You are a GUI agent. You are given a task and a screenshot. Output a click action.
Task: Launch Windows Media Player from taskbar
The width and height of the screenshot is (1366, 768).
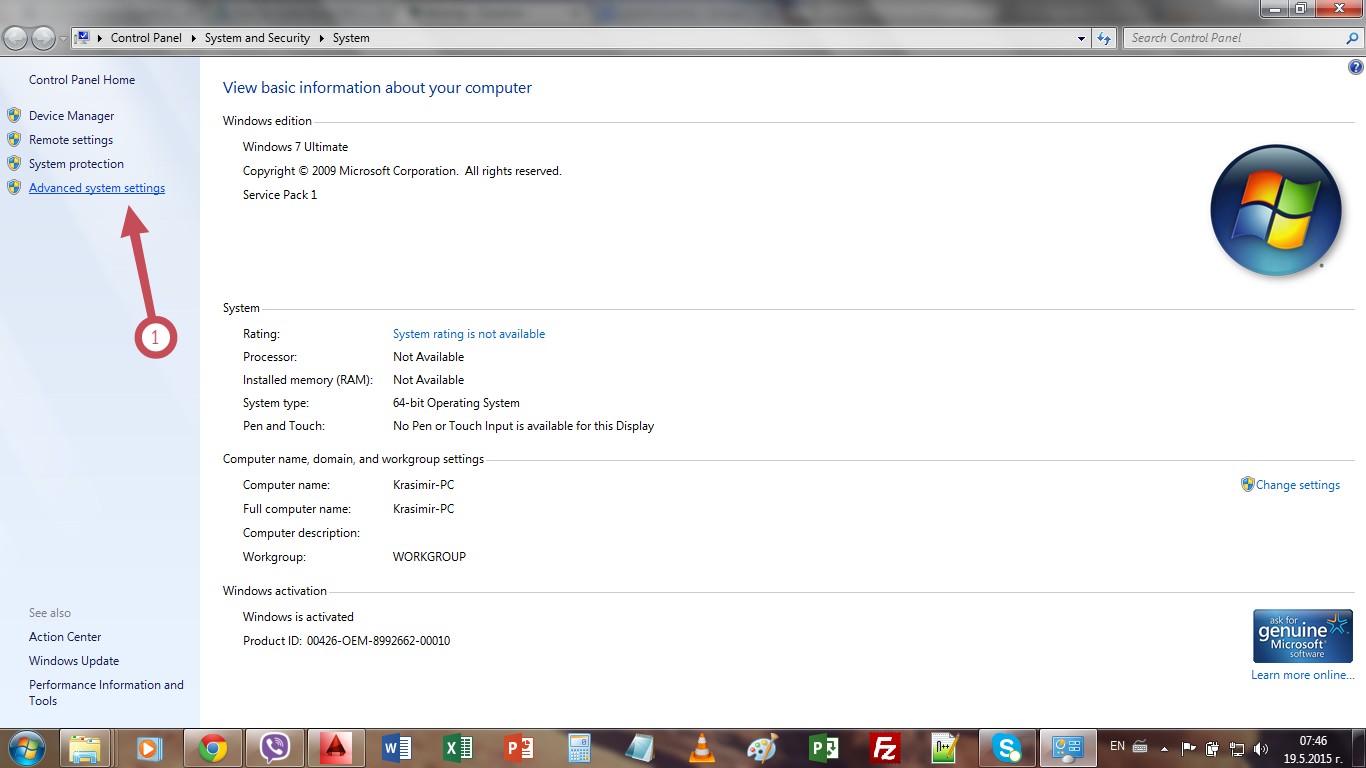click(149, 748)
